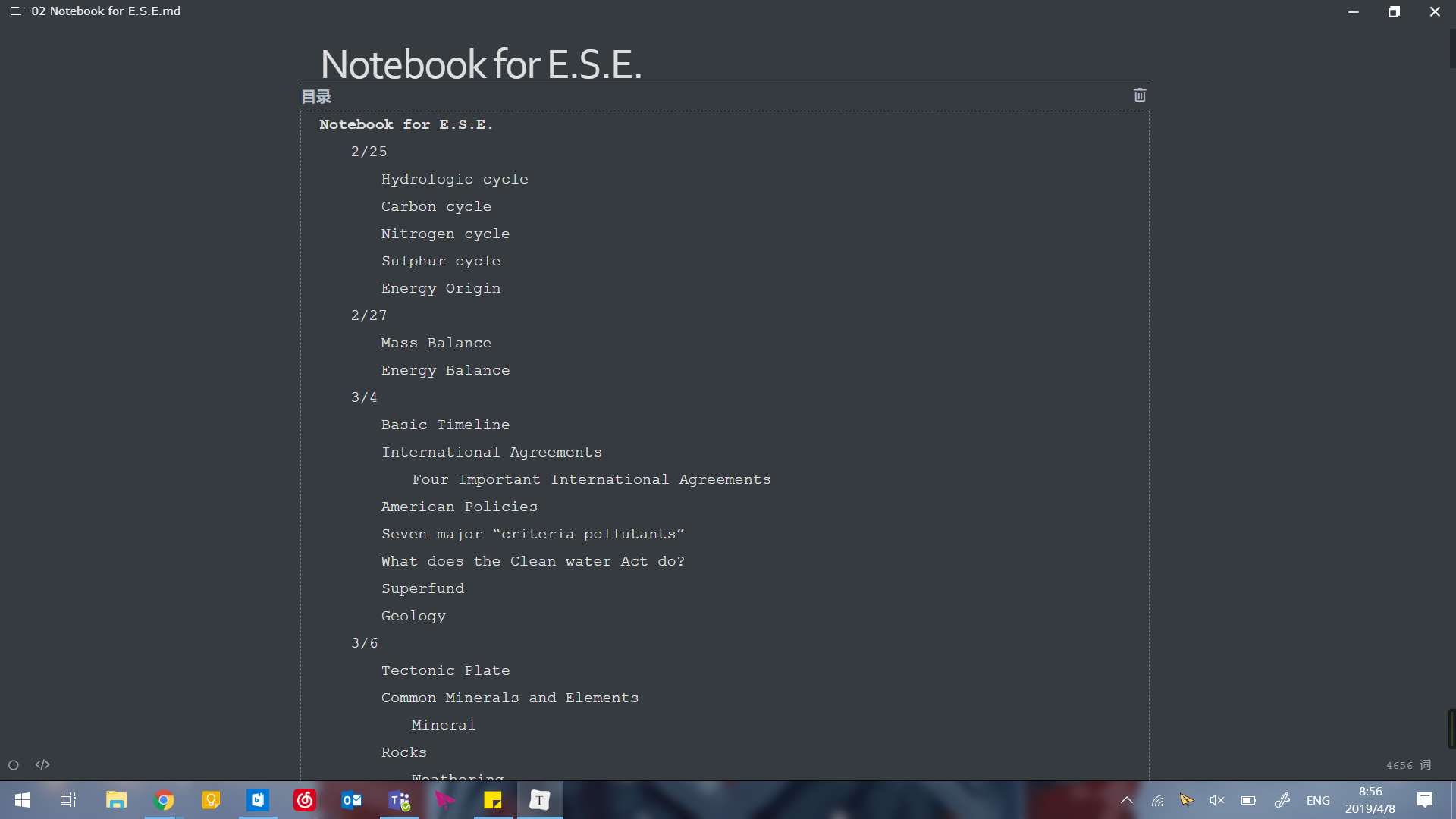The image size is (1456, 819).
Task: Unmute the system volume icon
Action: tap(1217, 800)
